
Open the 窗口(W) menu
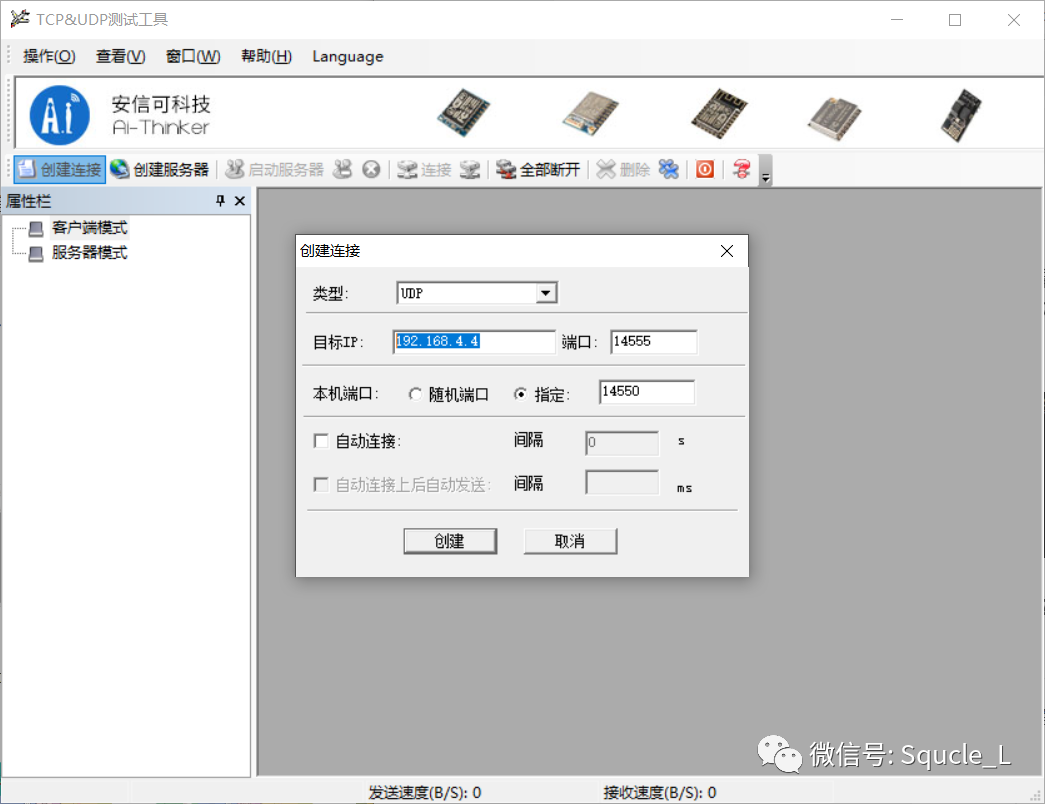[193, 57]
